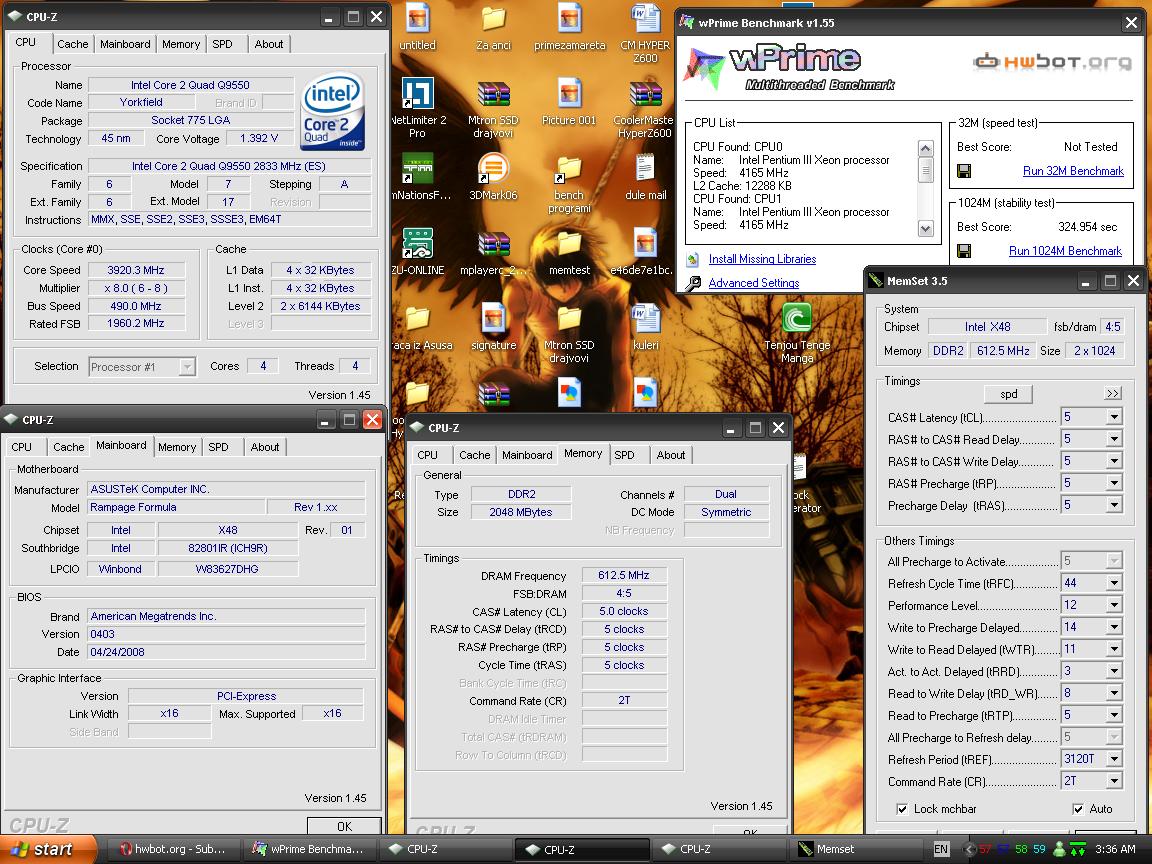Screen dimensions: 1152x864
Task: Select Memory tab in Mainboard CPU-Z window
Action: point(176,447)
